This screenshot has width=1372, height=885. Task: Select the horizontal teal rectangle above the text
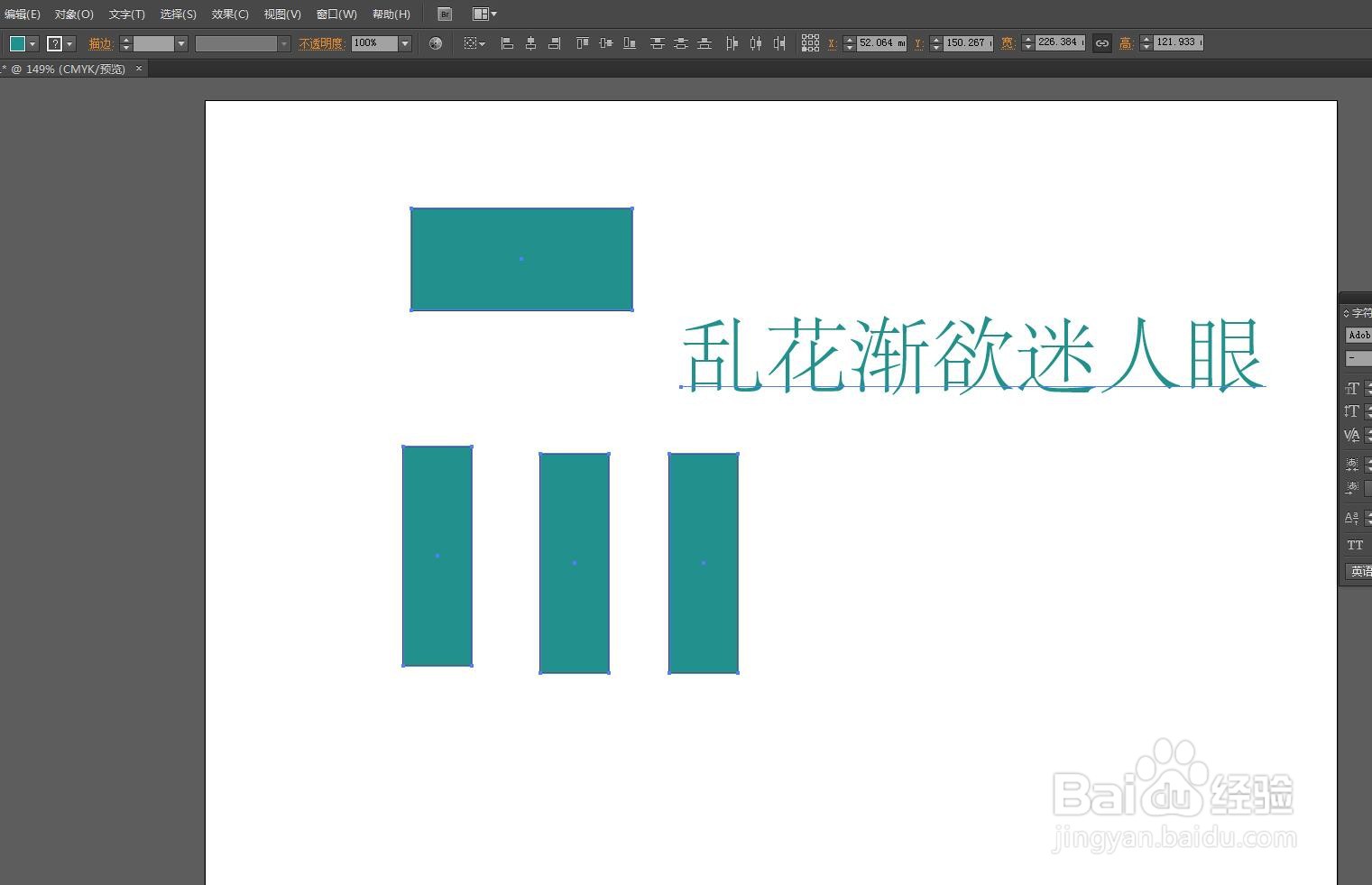click(x=521, y=259)
